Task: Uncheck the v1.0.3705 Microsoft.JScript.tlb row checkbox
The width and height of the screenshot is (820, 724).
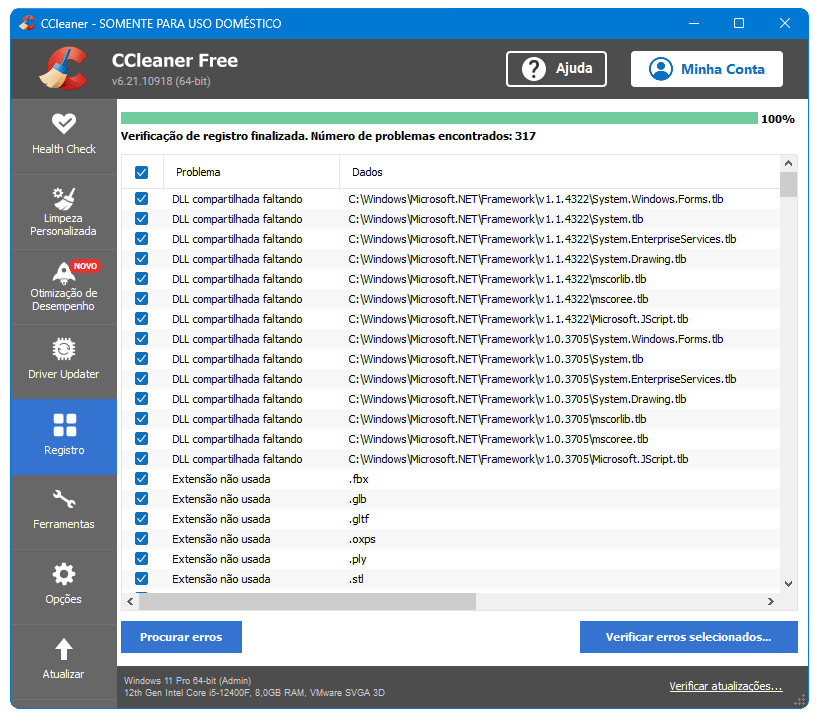Action: pyautogui.click(x=141, y=459)
